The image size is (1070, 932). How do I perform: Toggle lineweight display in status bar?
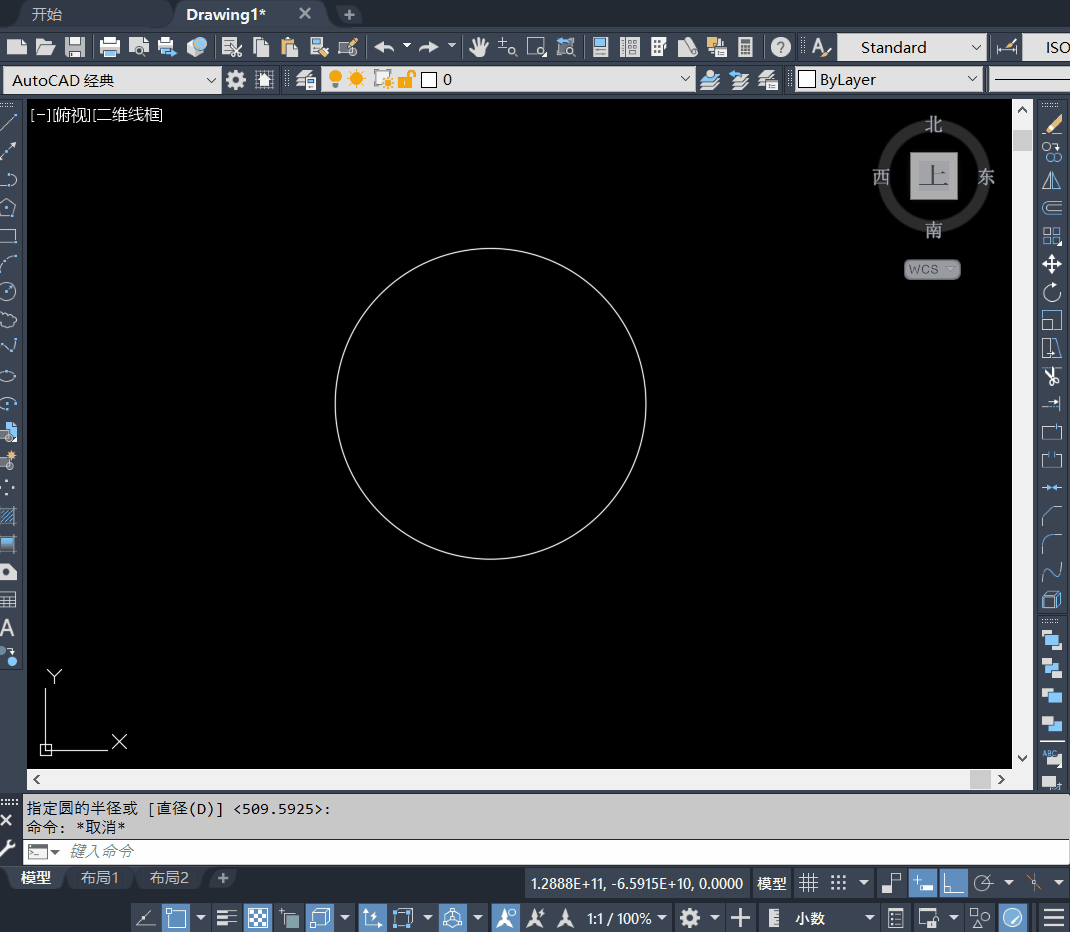[227, 918]
